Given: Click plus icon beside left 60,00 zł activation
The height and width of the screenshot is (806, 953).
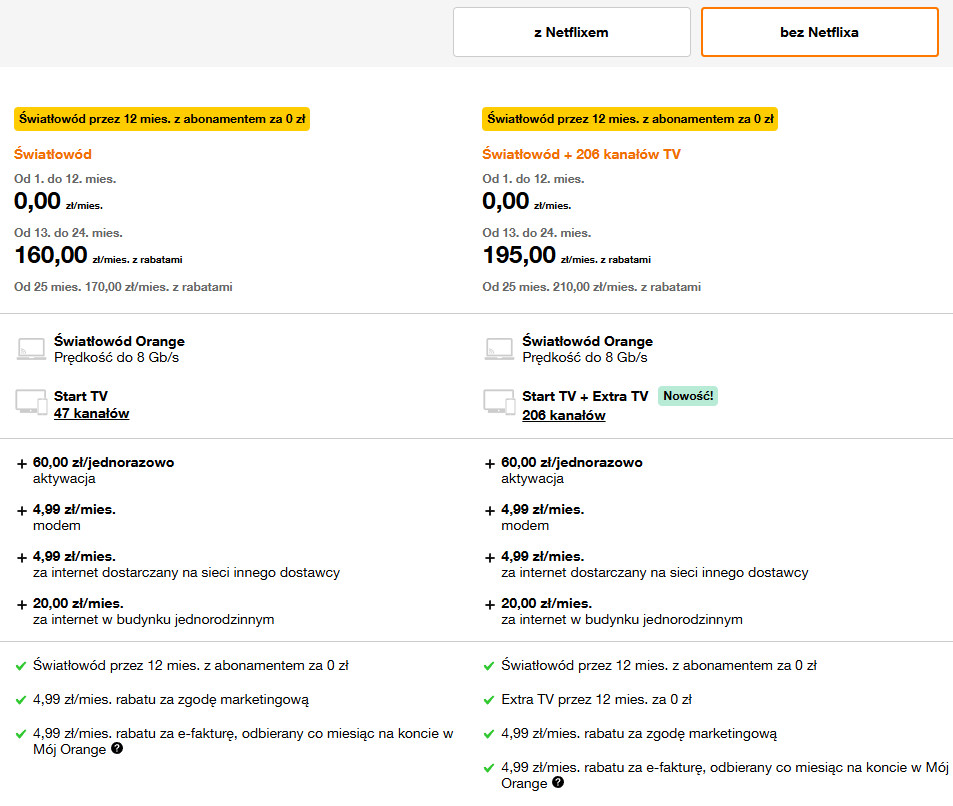Looking at the screenshot, I should (22, 464).
